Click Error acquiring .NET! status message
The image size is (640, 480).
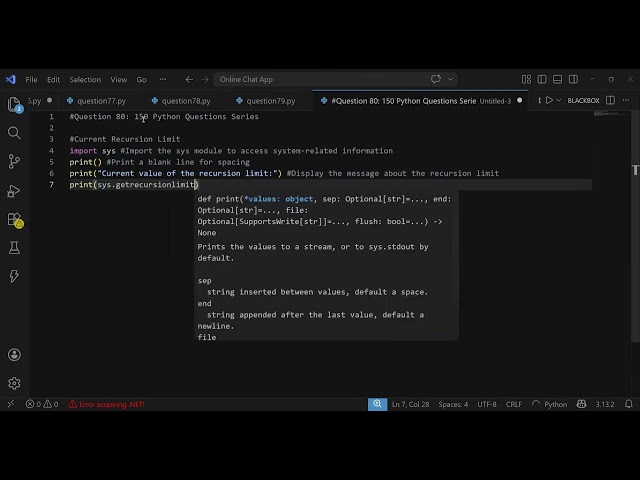[x=106, y=404]
